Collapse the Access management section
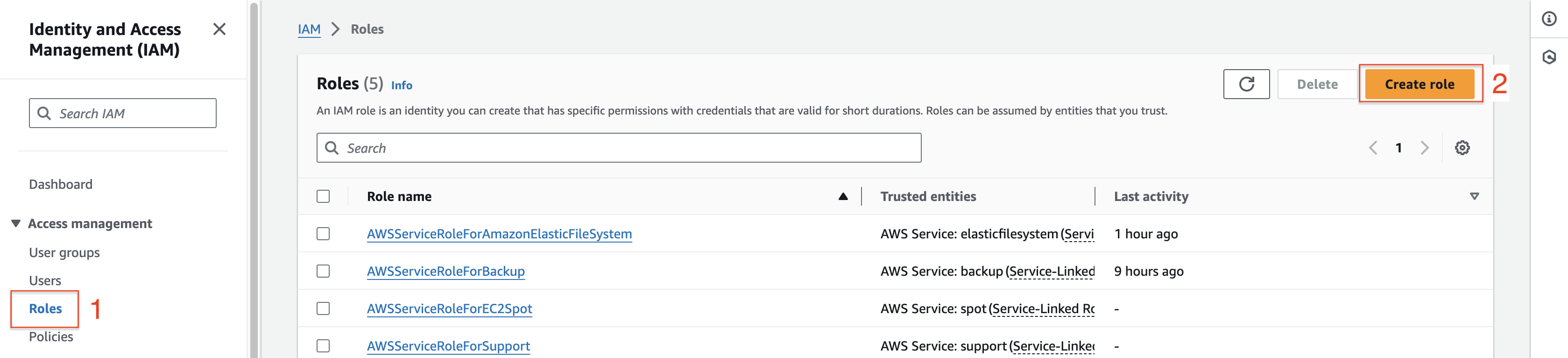This screenshot has width=1568, height=358. coord(16,223)
